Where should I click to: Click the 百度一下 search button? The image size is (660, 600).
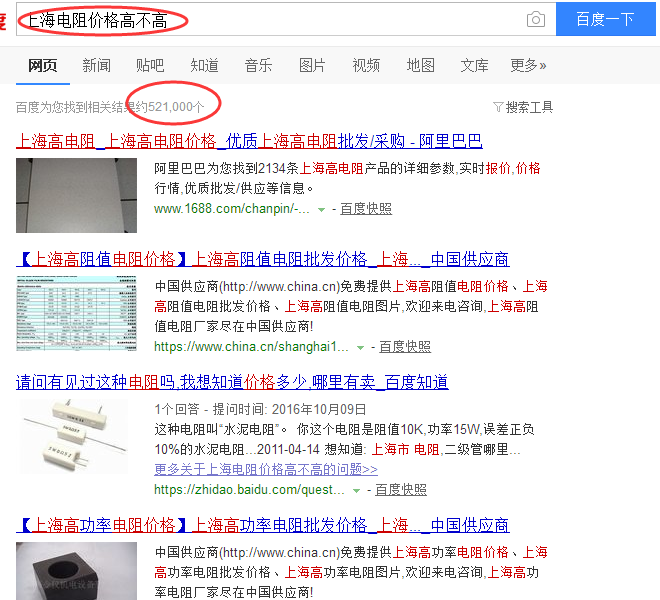coord(605,19)
